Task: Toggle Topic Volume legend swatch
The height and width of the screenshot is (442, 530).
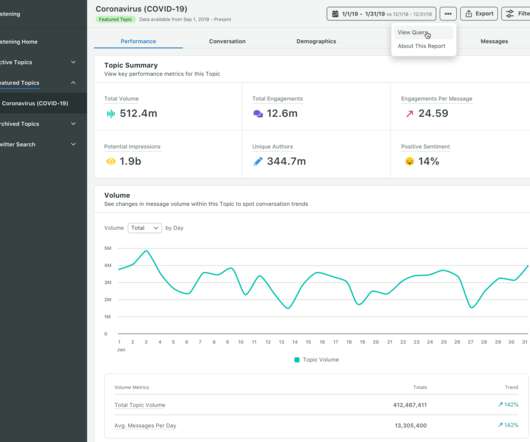Action: [297, 360]
